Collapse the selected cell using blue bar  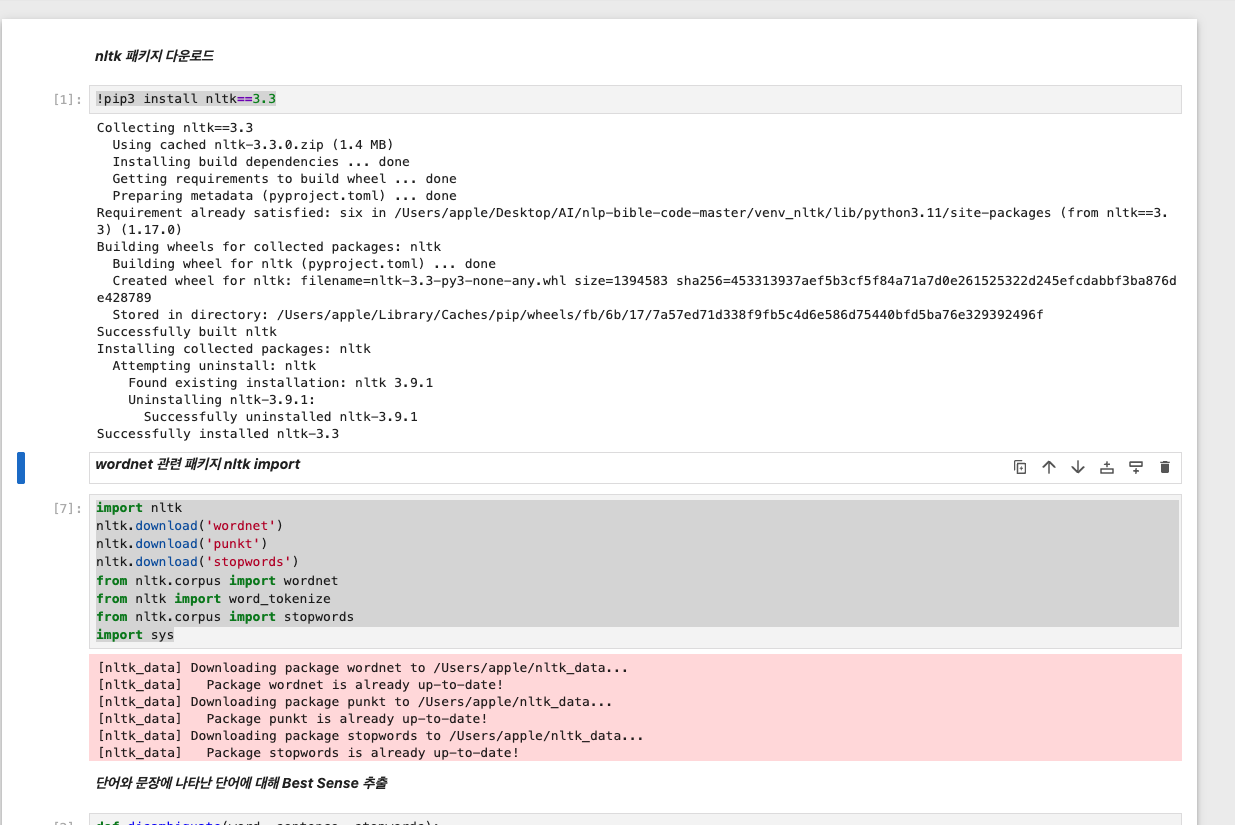coord(21,467)
